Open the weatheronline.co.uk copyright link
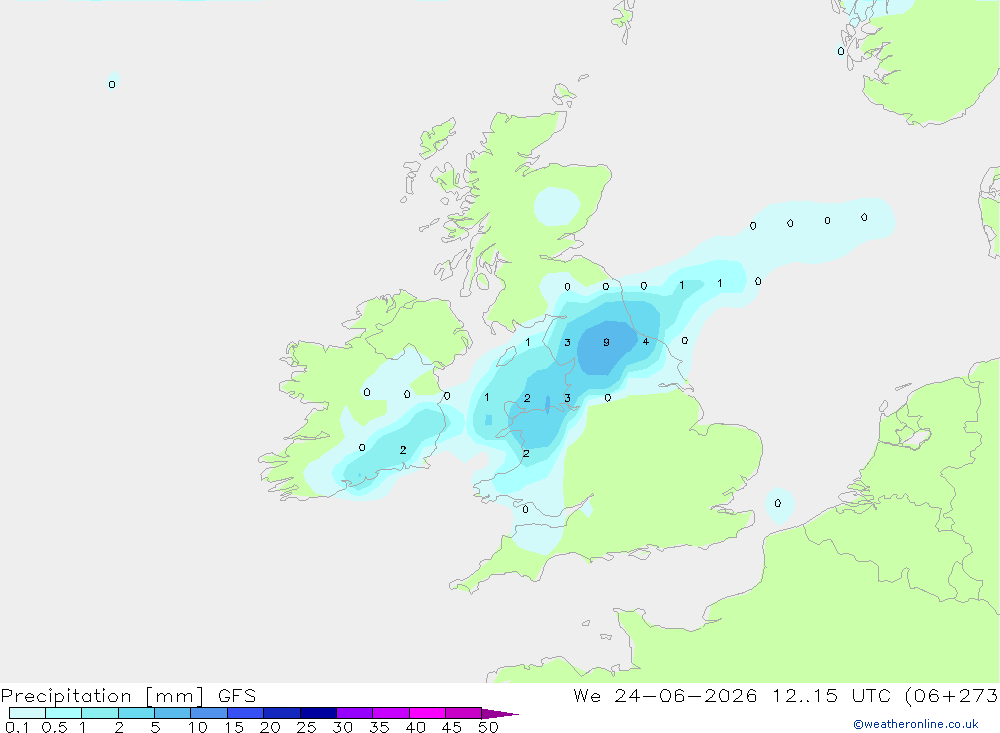 916,724
